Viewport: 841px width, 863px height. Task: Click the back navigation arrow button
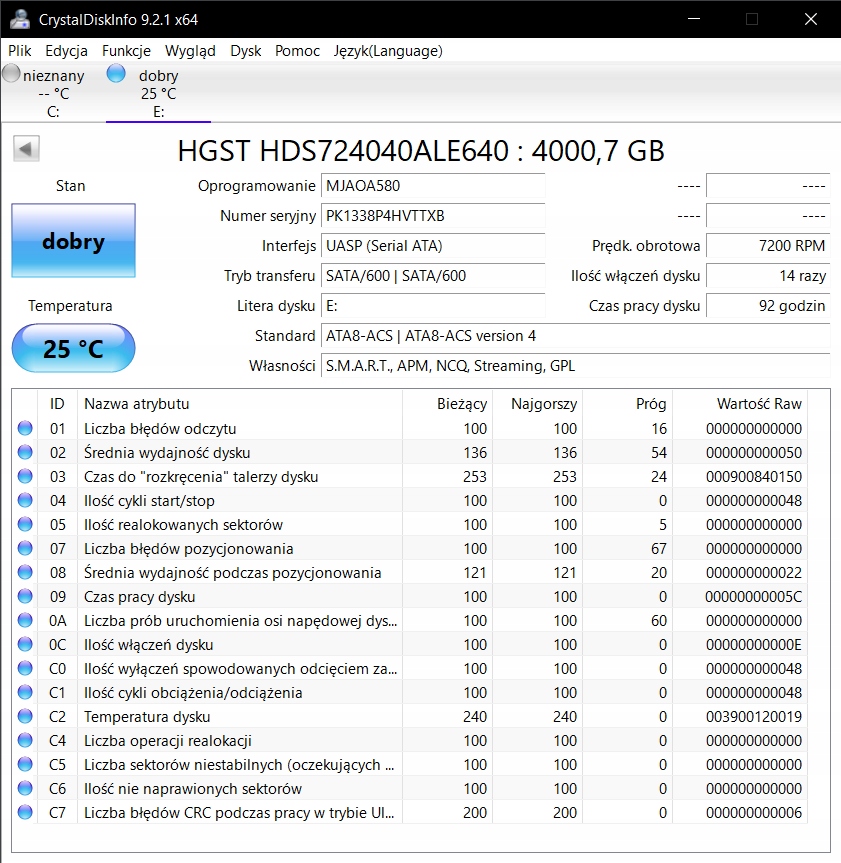click(25, 148)
